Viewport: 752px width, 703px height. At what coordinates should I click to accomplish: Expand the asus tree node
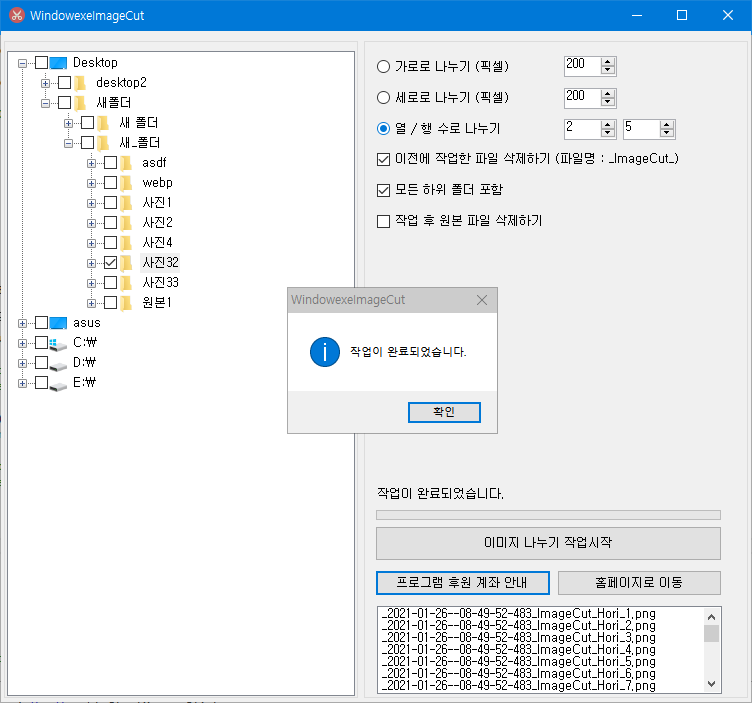[22, 323]
